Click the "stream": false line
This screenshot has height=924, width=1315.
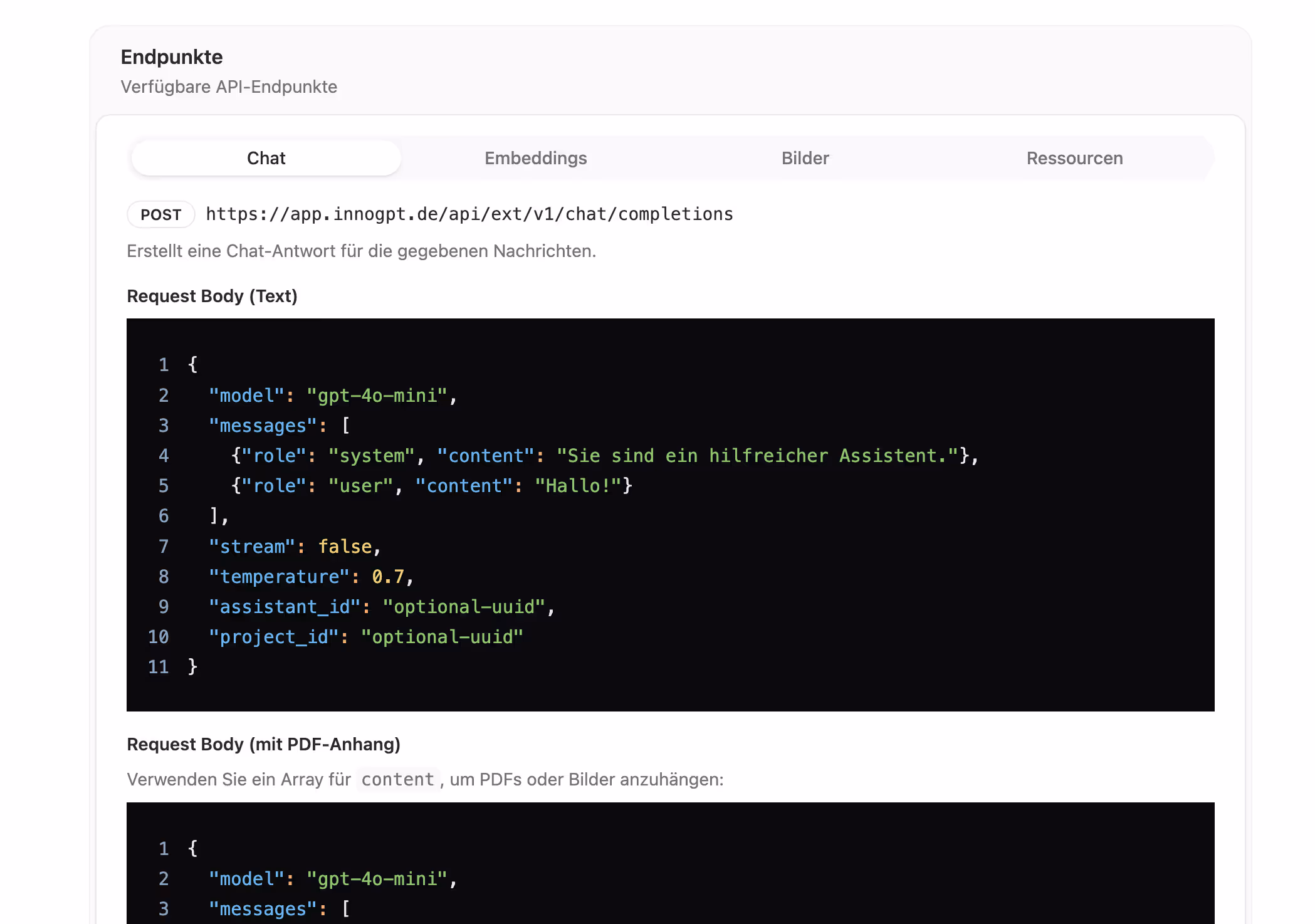(x=295, y=547)
